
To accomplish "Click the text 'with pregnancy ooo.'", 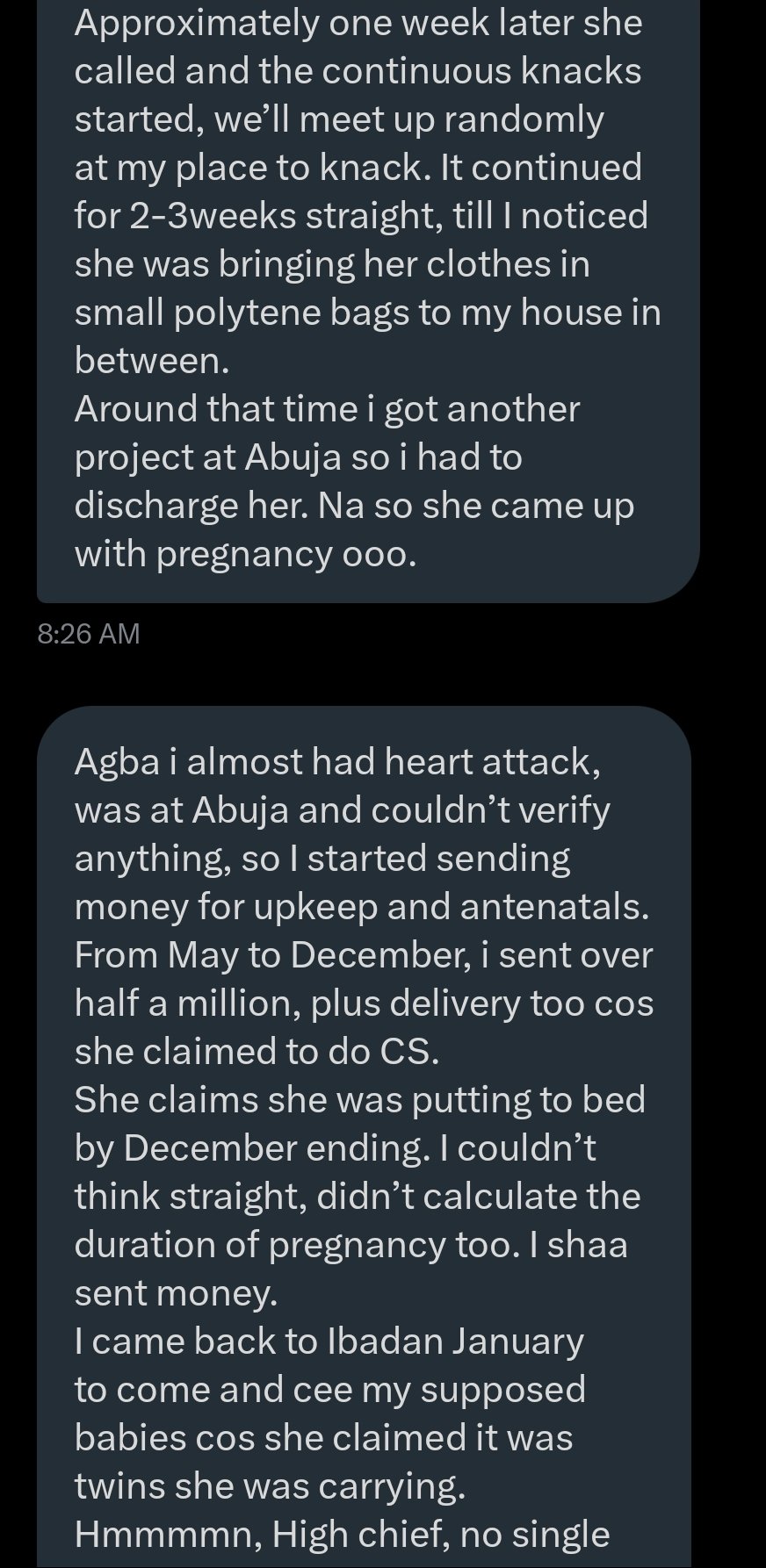I will coord(245,554).
